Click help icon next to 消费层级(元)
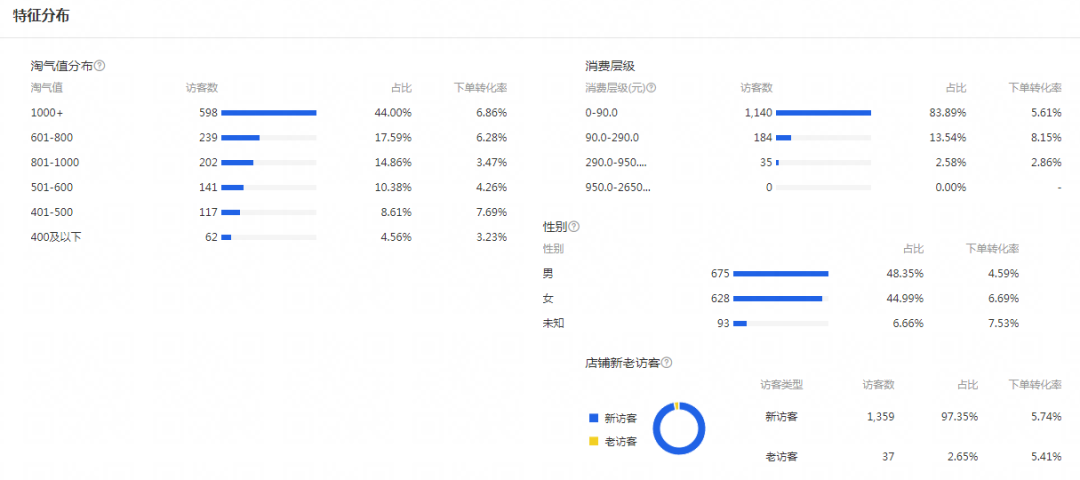Screen dimensions: 1080x480 [x=651, y=88]
